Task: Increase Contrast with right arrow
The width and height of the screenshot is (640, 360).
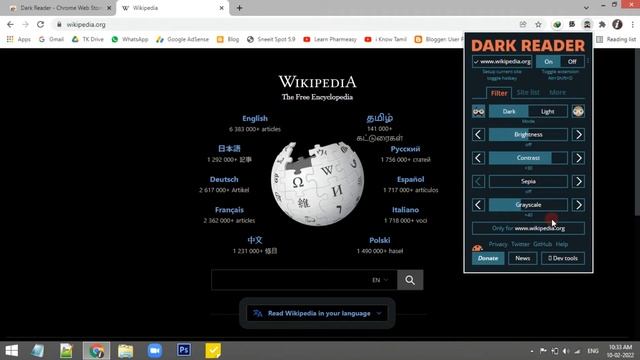Action: tap(578, 158)
